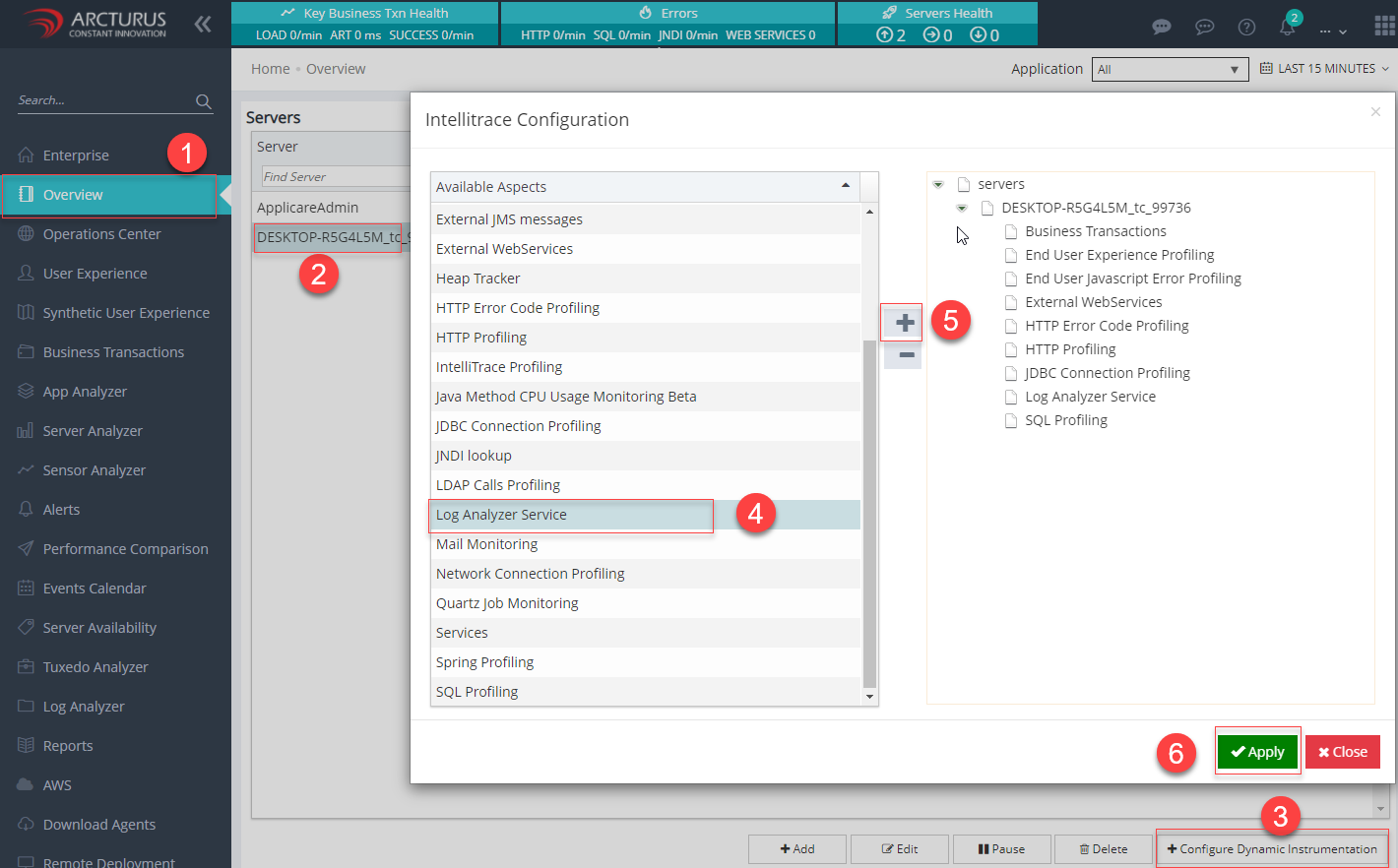This screenshot has height=868, width=1398.
Task: Click the green Apply button
Action: tap(1257, 752)
